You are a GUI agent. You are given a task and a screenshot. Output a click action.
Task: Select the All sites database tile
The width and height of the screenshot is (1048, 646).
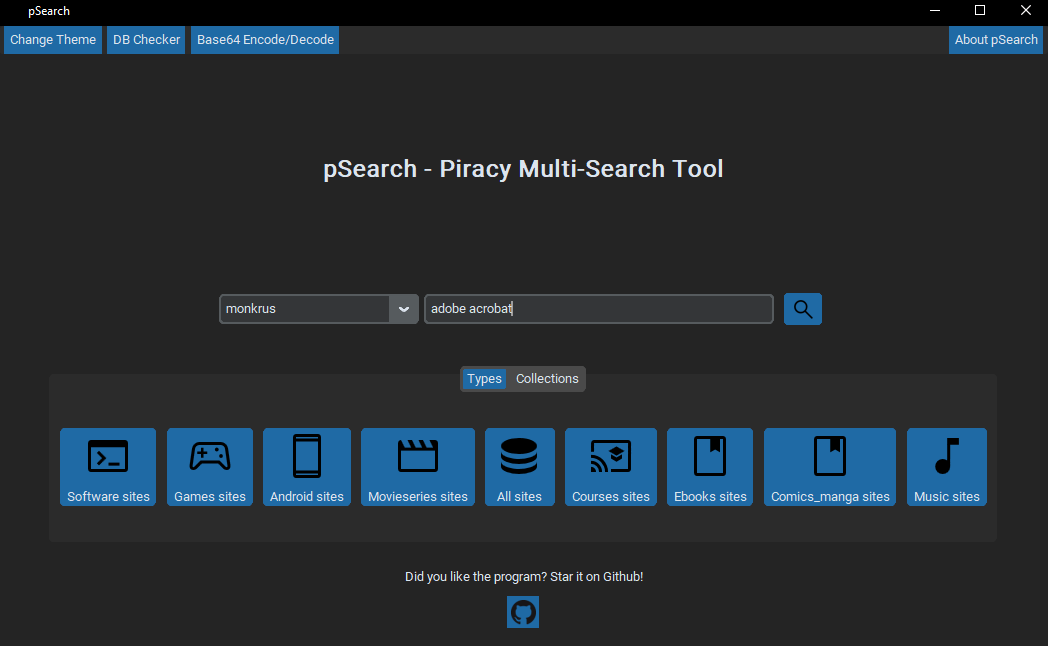(x=519, y=467)
